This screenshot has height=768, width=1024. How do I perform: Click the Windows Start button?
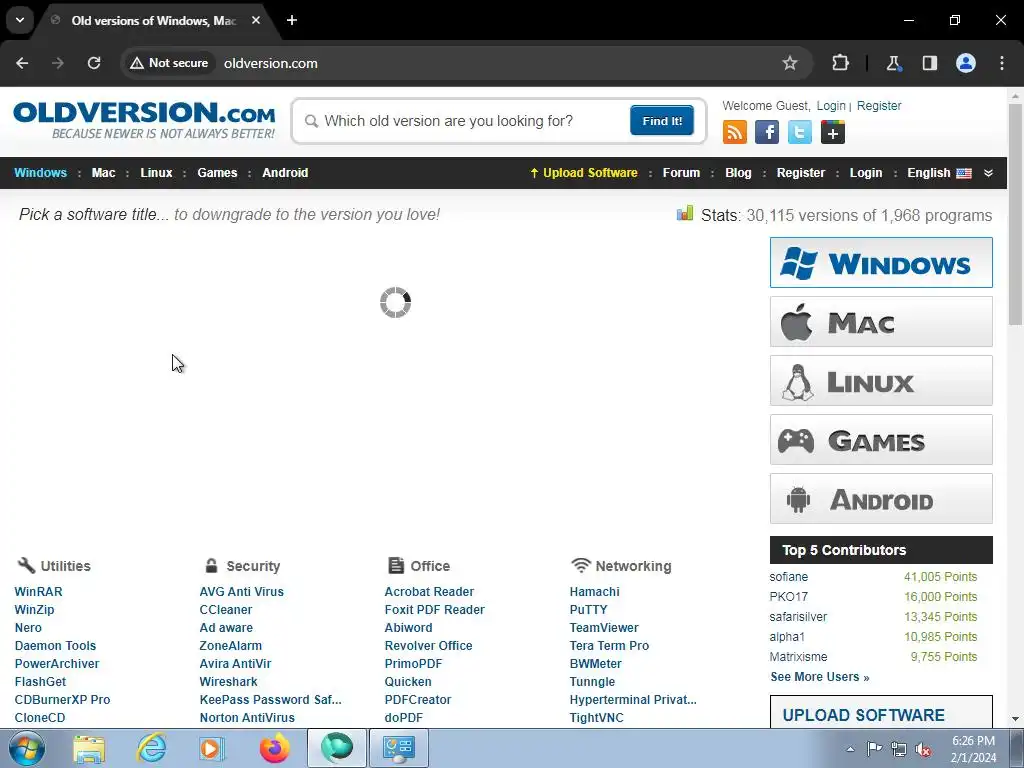[x=27, y=748]
